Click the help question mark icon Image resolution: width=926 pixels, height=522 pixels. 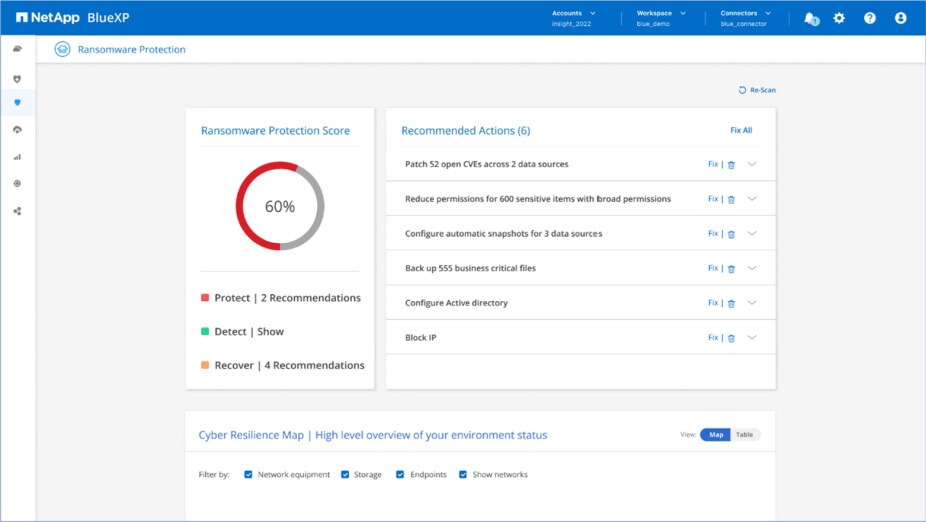click(x=870, y=18)
